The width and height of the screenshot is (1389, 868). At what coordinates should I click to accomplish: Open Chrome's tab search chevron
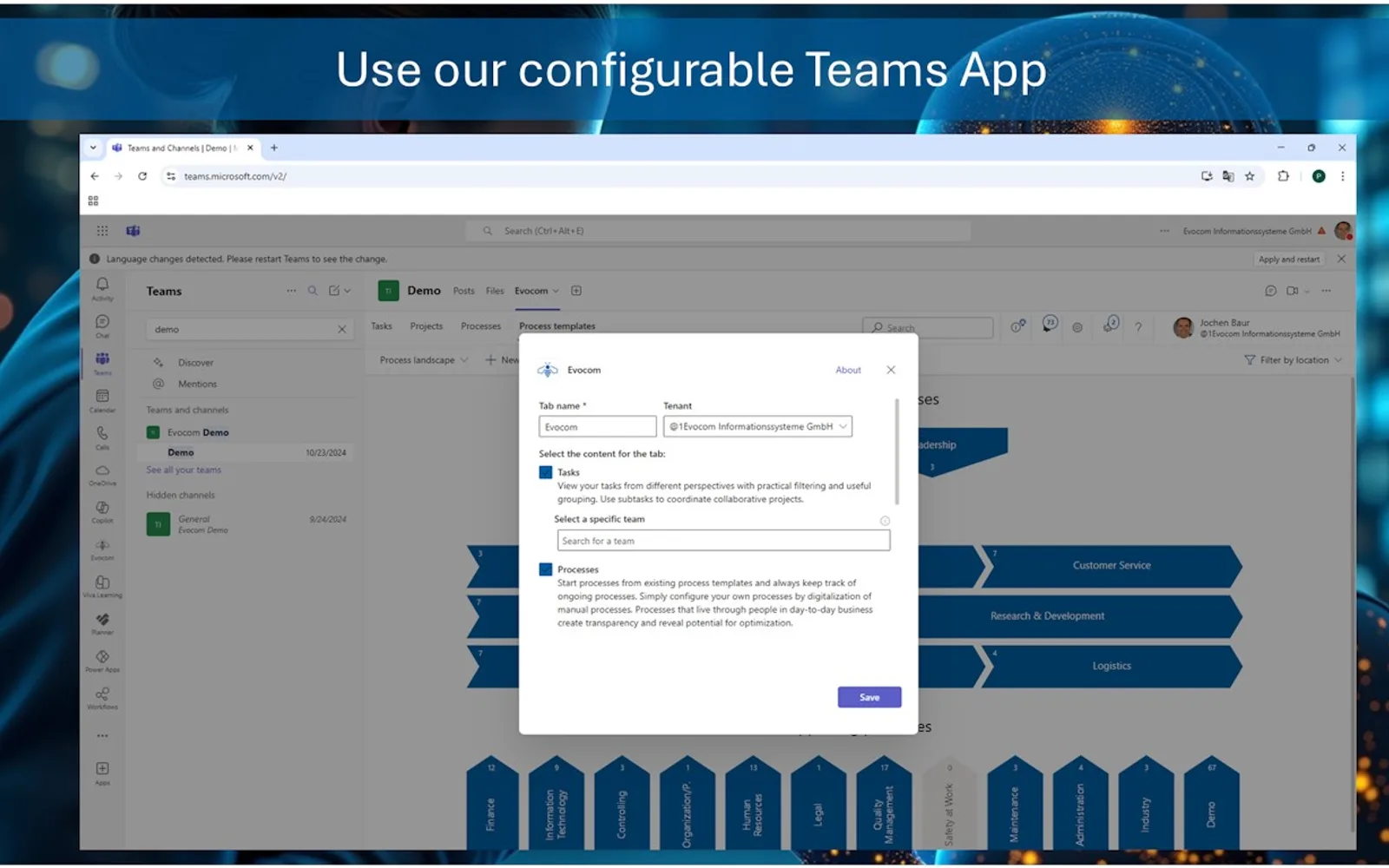coord(93,148)
